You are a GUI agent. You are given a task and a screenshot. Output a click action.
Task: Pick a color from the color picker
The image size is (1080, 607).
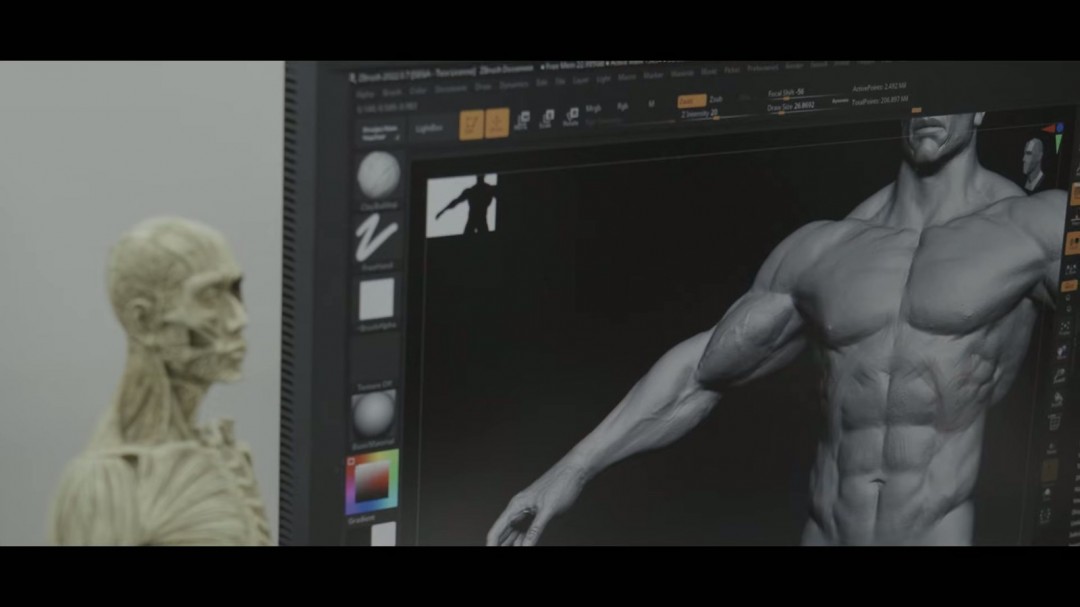pos(372,483)
